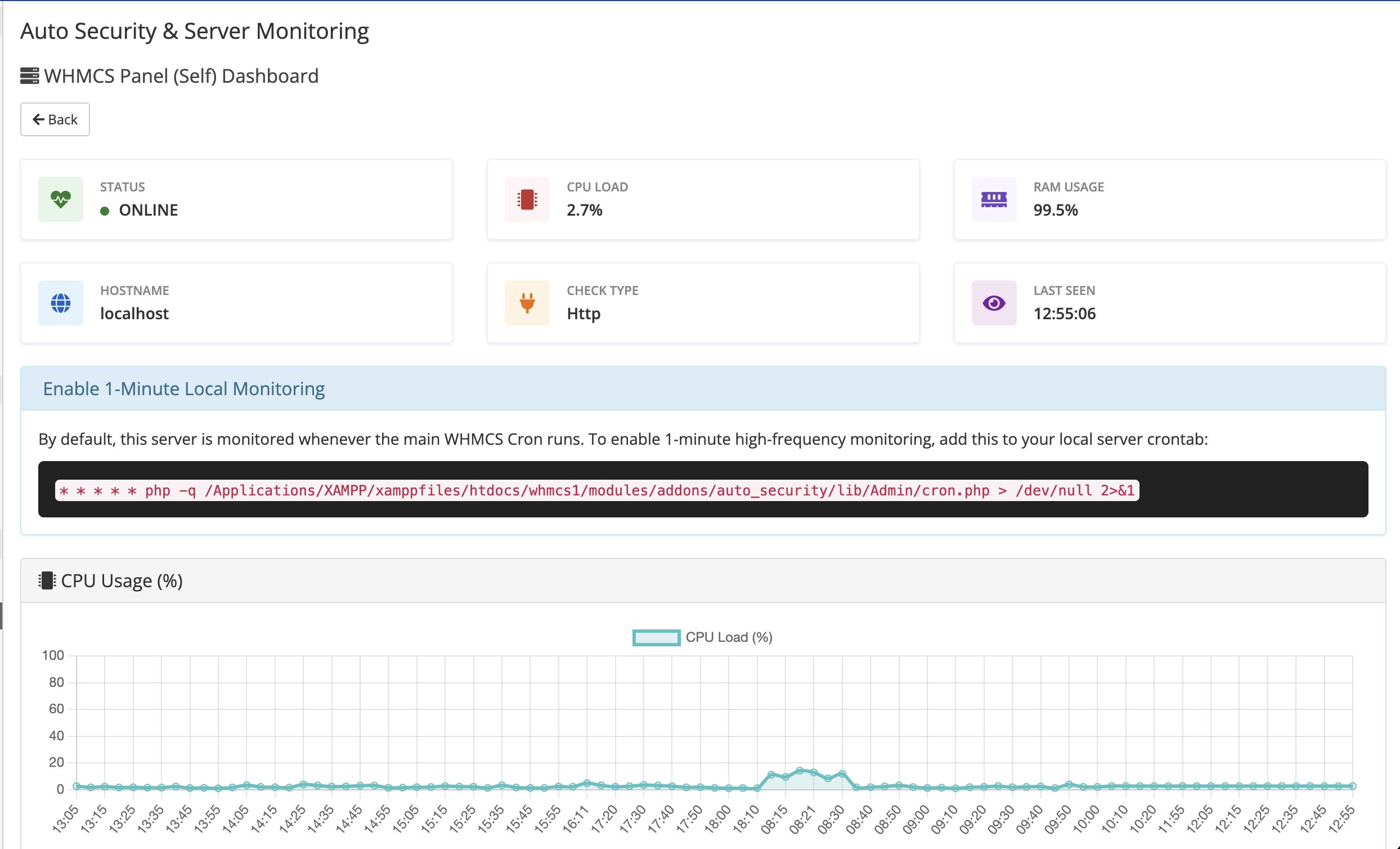The height and width of the screenshot is (849, 1400).
Task: Select the ONLINE status text
Action: tap(149, 210)
